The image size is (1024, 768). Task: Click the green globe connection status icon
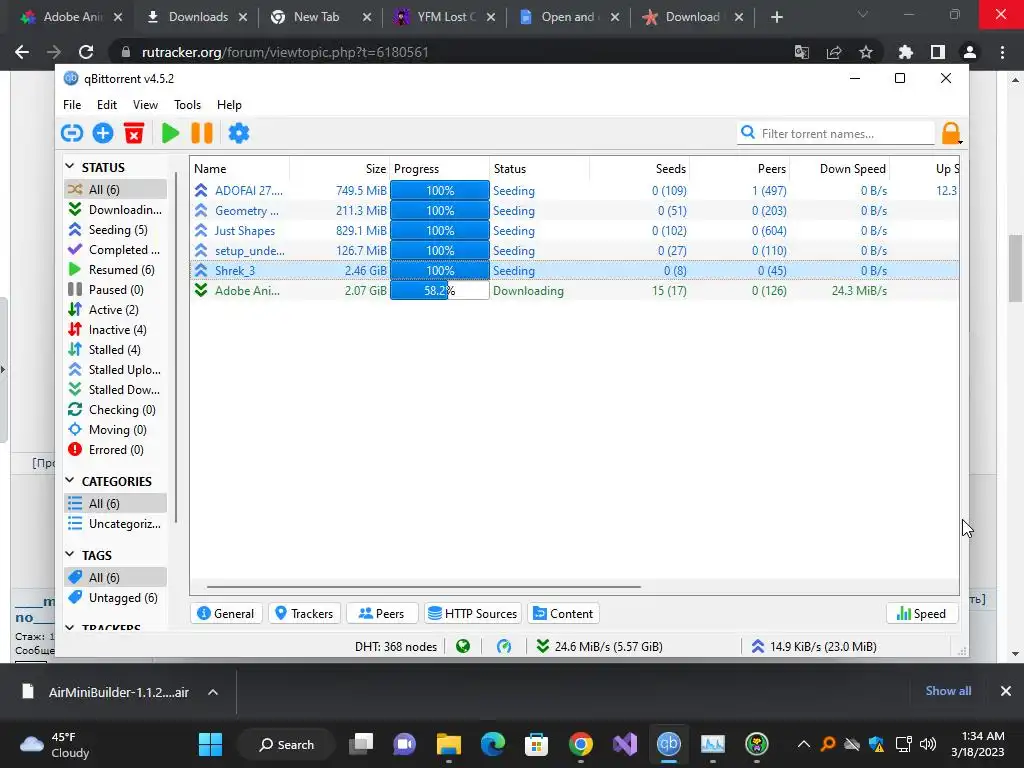(x=463, y=647)
